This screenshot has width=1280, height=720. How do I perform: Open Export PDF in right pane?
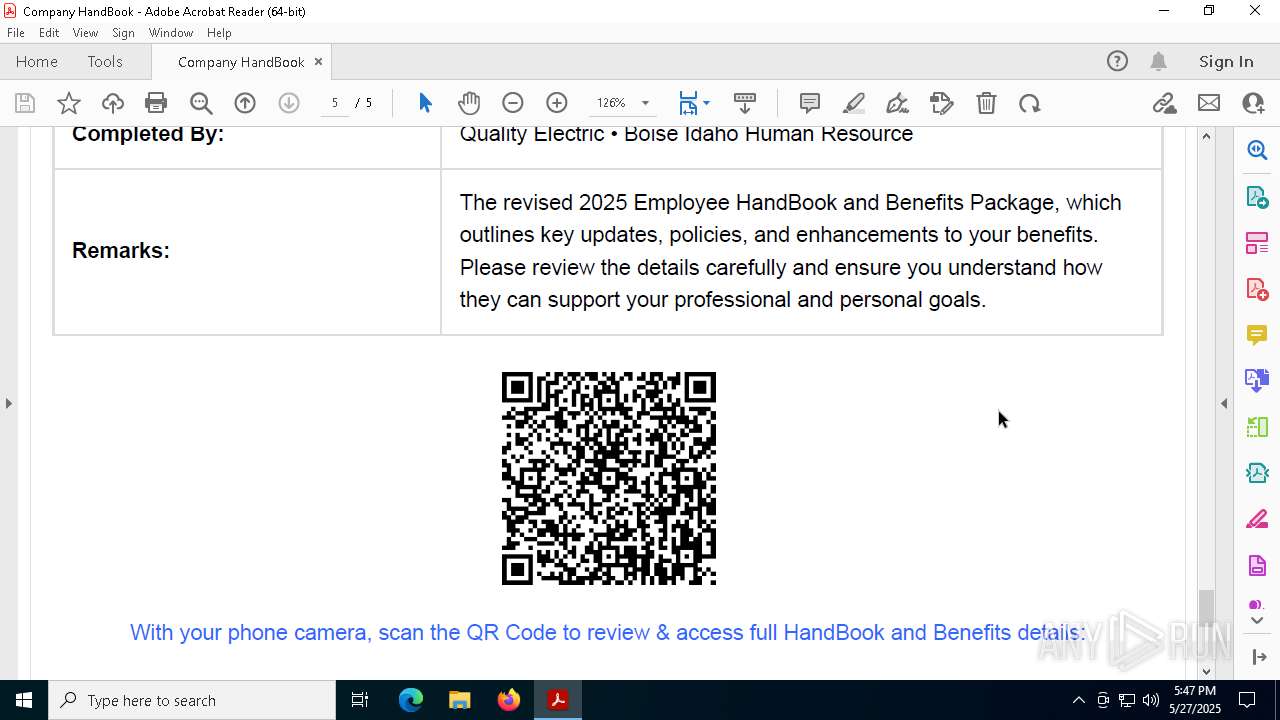[x=1257, y=197]
